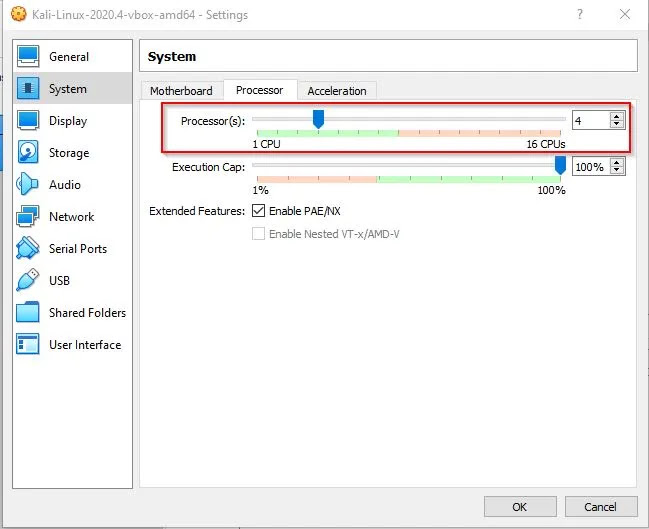
Task: Click the disabled Enable Nested VT-x/AMD-V checkbox
Action: 258,234
